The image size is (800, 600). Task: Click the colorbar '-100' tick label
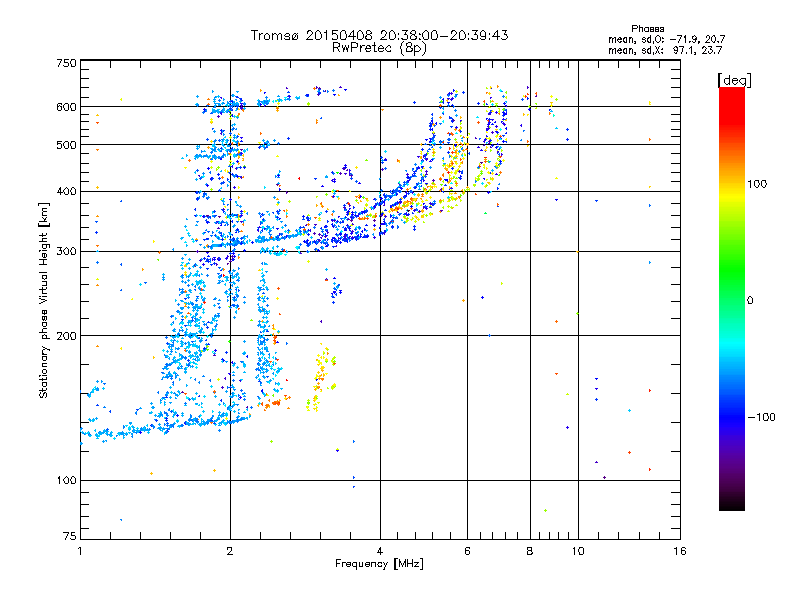[x=761, y=417]
